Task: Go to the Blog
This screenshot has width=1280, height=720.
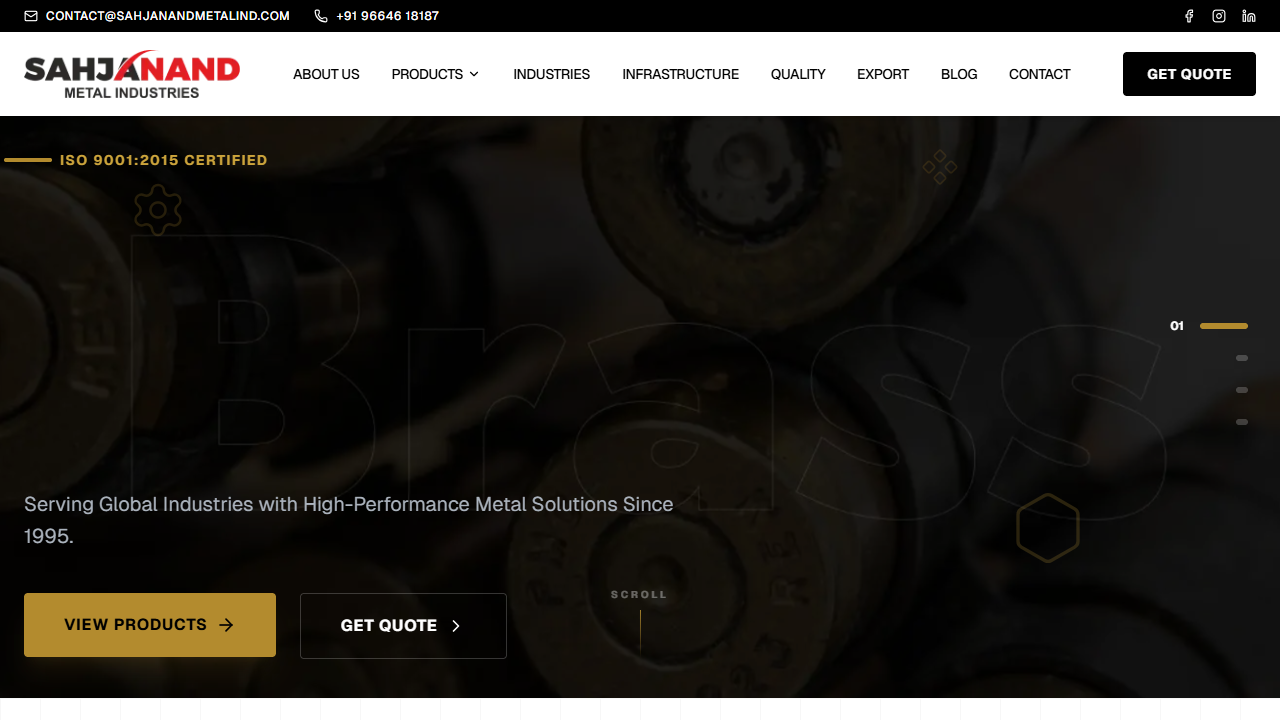Action: [959, 74]
